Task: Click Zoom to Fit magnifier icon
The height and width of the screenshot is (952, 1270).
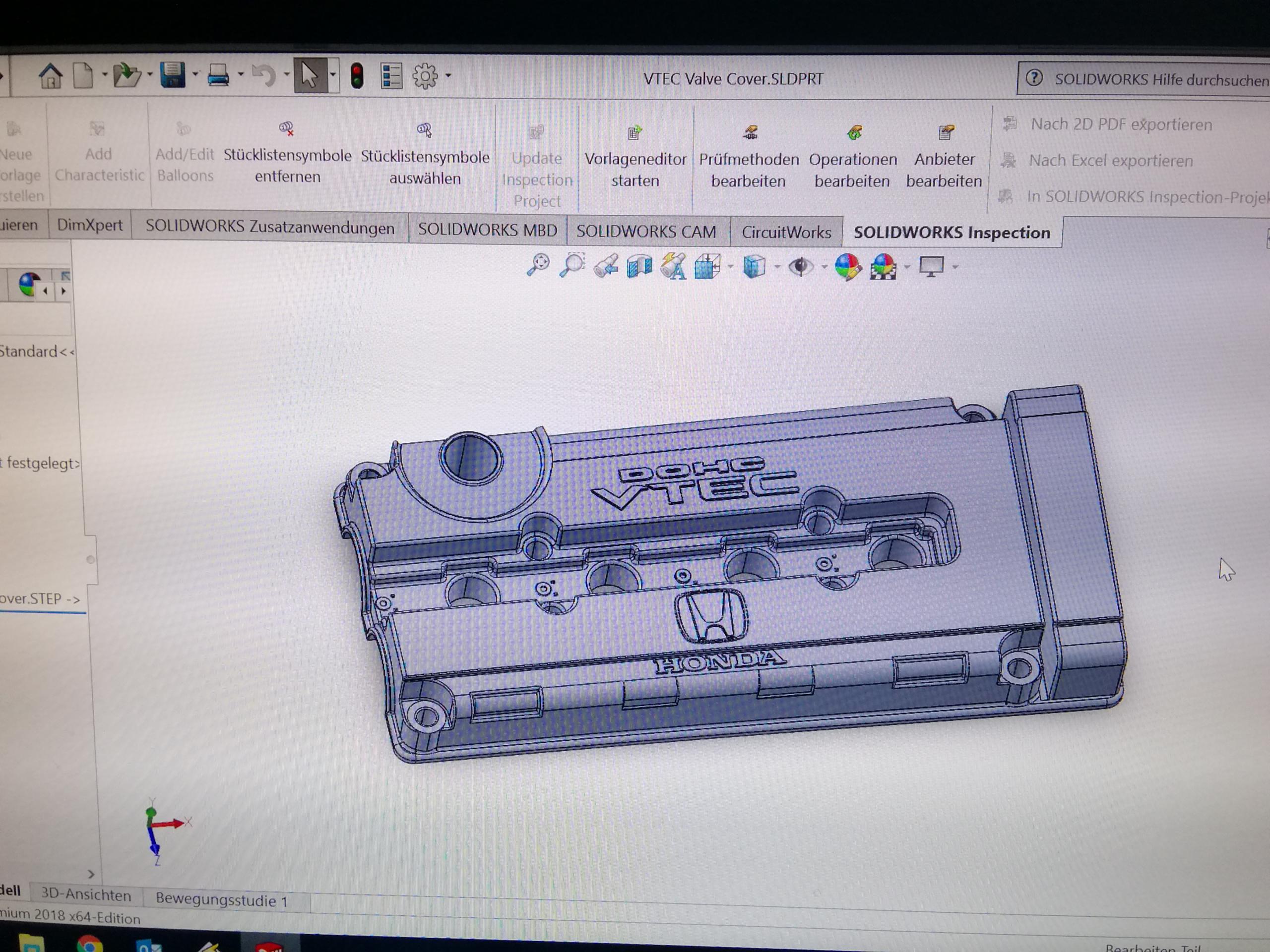Action: [x=538, y=264]
